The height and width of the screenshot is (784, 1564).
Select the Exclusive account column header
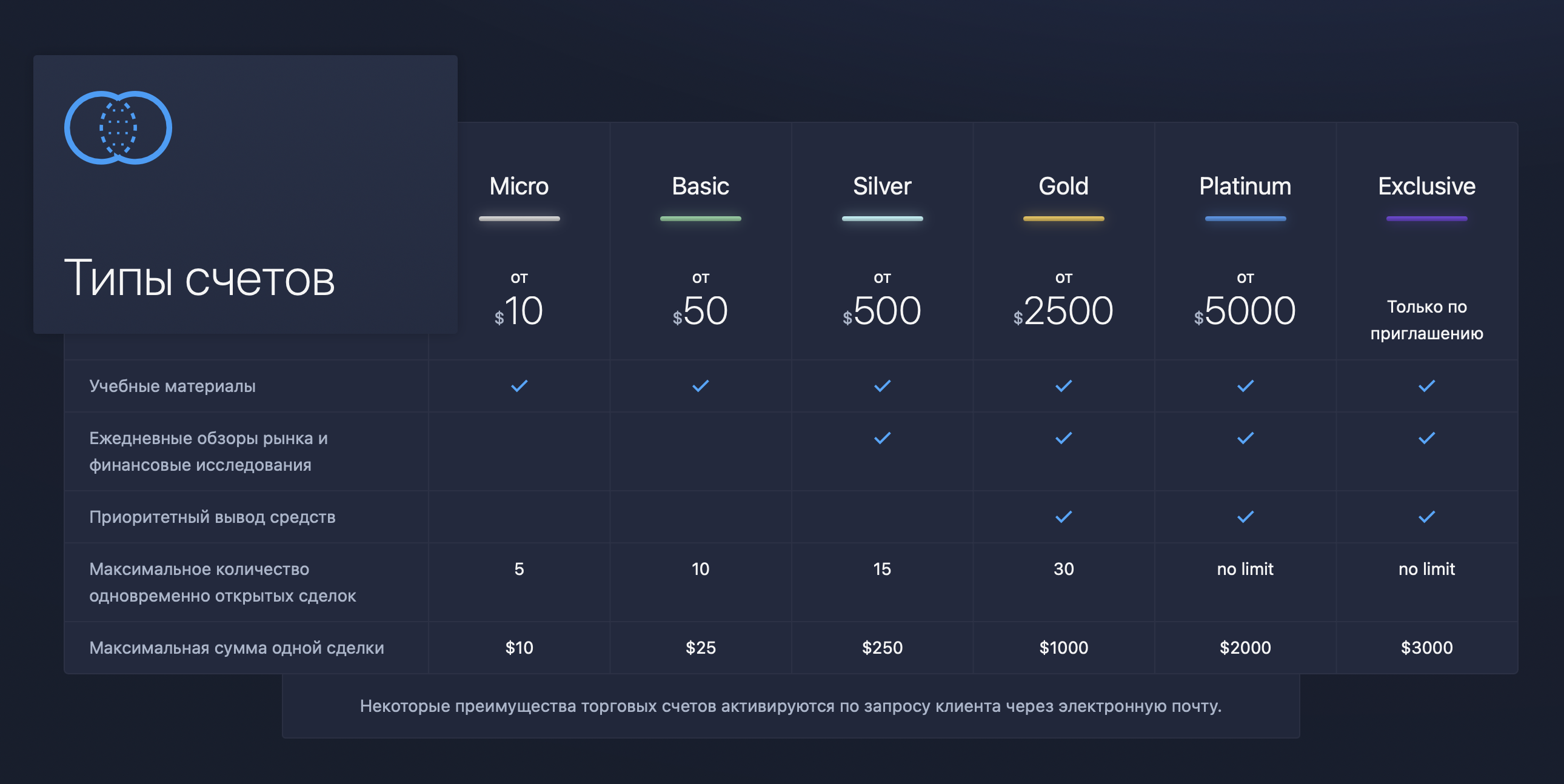tap(1426, 186)
